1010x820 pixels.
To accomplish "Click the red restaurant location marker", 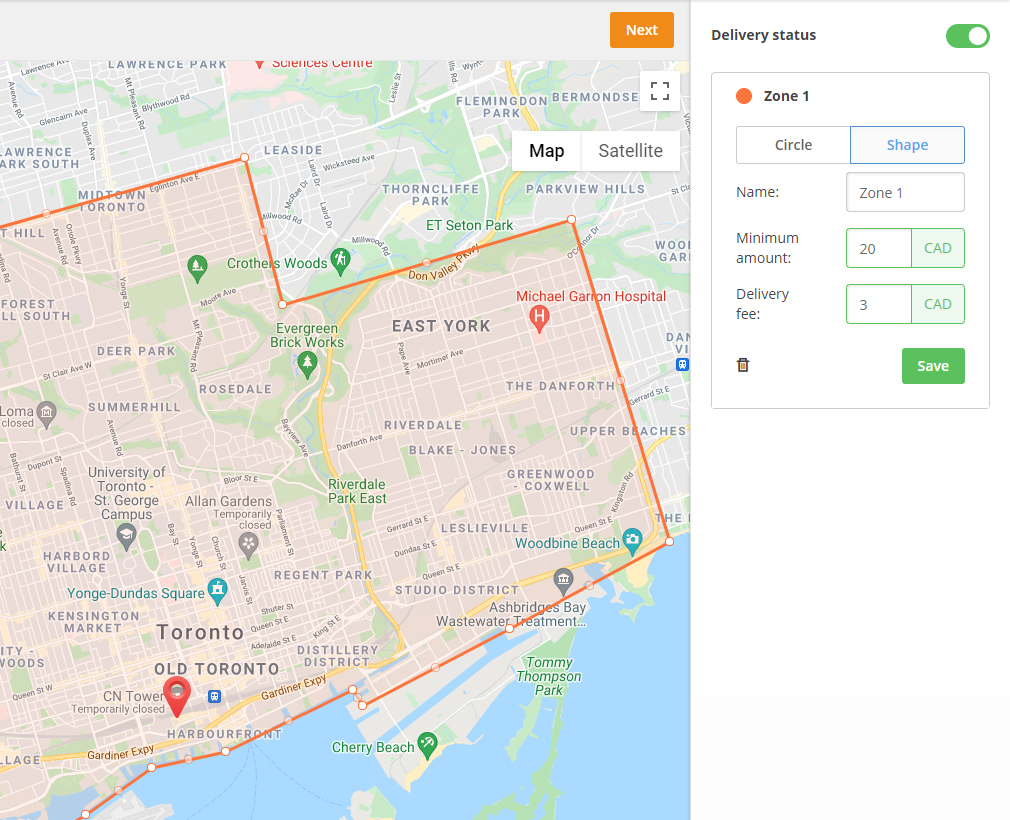I will [176, 696].
